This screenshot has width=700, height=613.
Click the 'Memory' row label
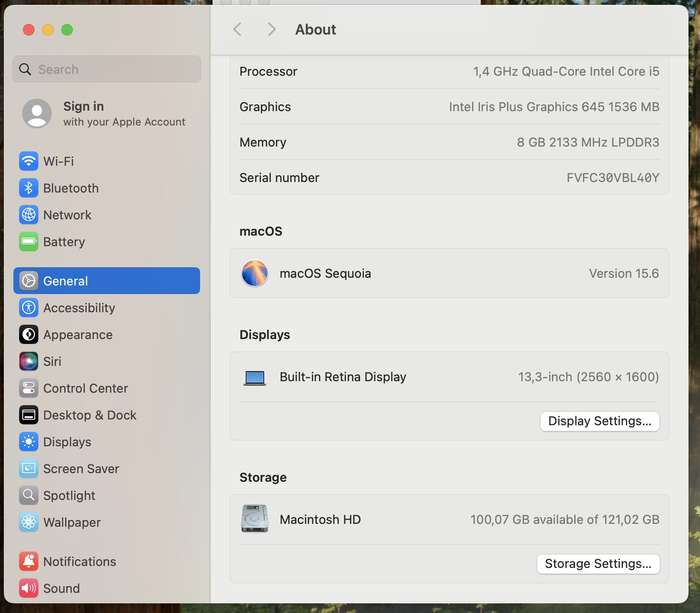(262, 142)
